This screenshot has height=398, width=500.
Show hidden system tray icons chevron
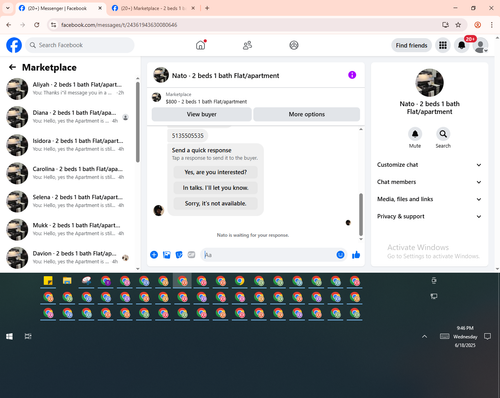click(x=424, y=337)
